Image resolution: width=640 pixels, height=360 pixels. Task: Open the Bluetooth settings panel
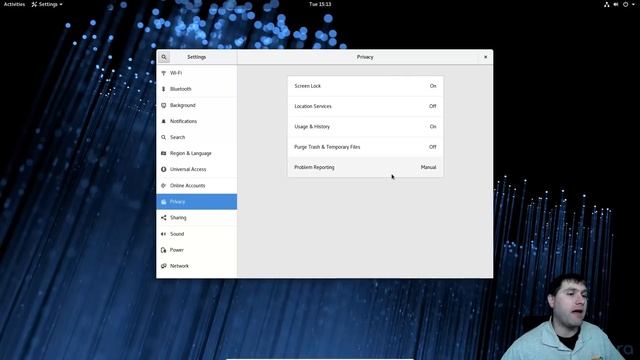coord(197,89)
